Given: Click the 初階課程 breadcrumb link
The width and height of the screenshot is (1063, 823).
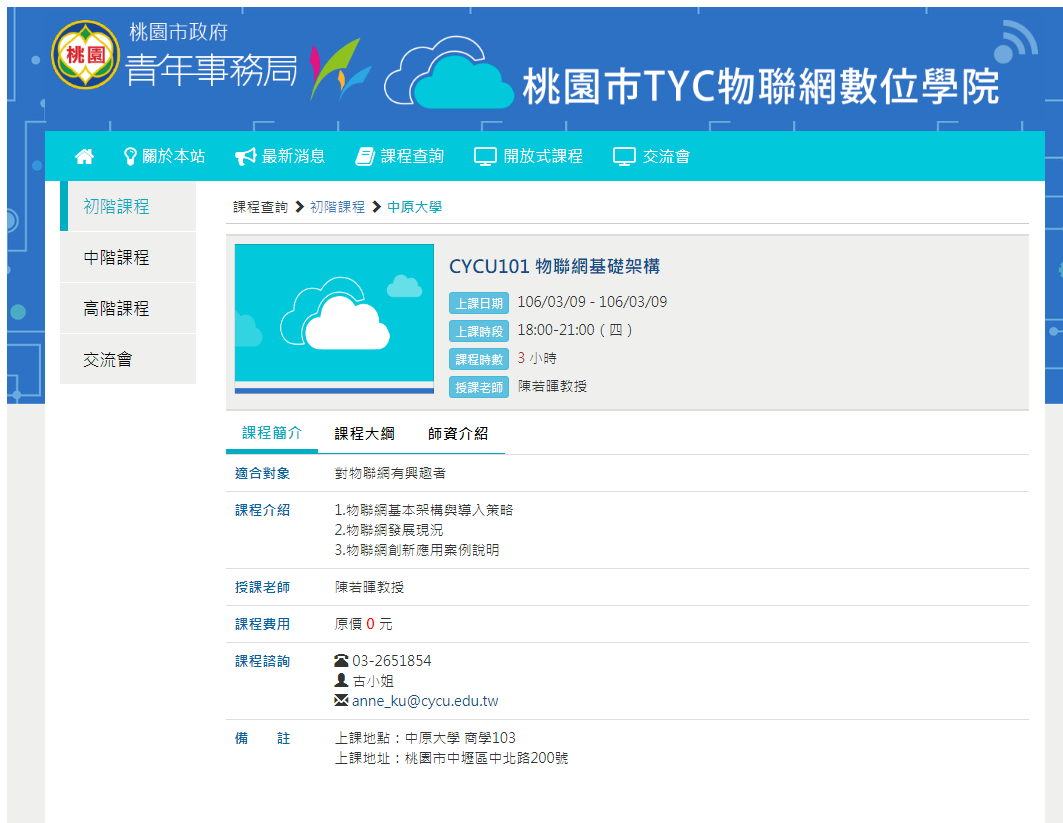Looking at the screenshot, I should [x=337, y=207].
